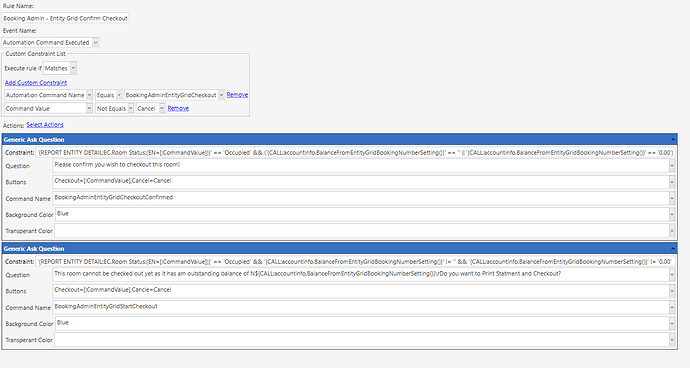Expand dropdown of 'Cancle=Cancel' Buttons field
Image resolution: width=690 pixels, height=368 pixels.
(x=672, y=291)
